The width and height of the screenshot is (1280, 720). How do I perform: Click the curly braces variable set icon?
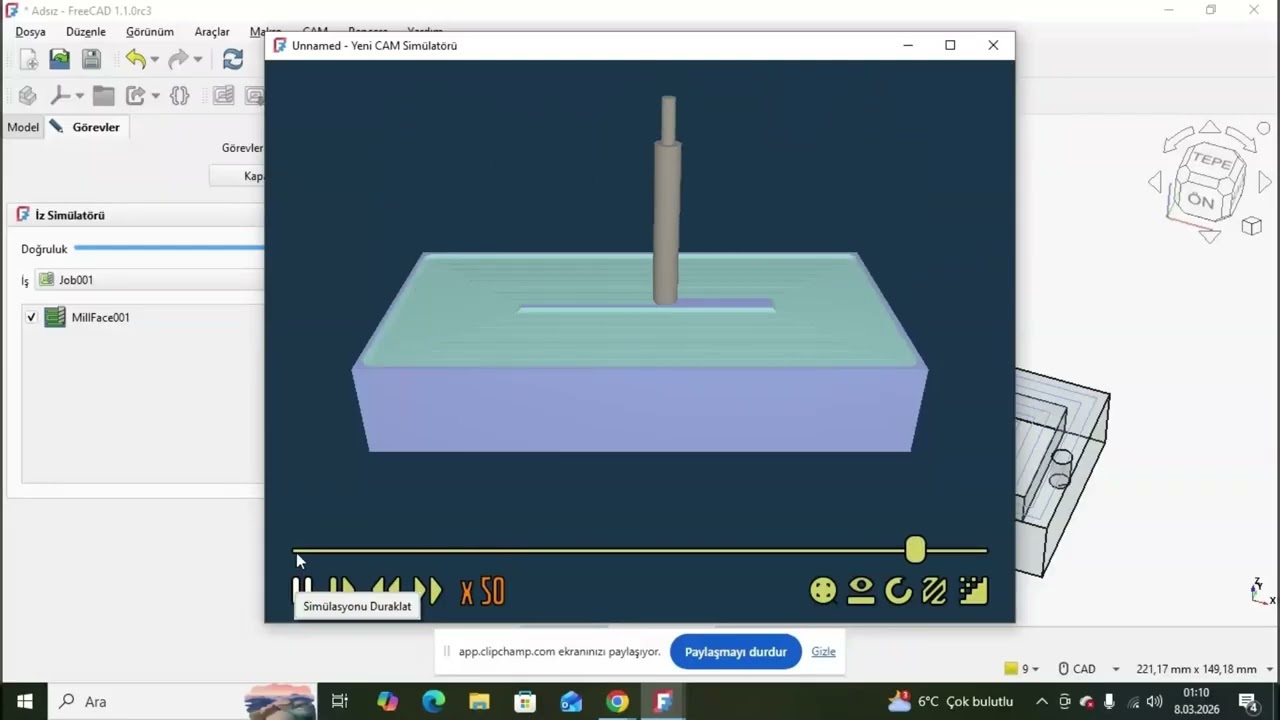coord(179,96)
